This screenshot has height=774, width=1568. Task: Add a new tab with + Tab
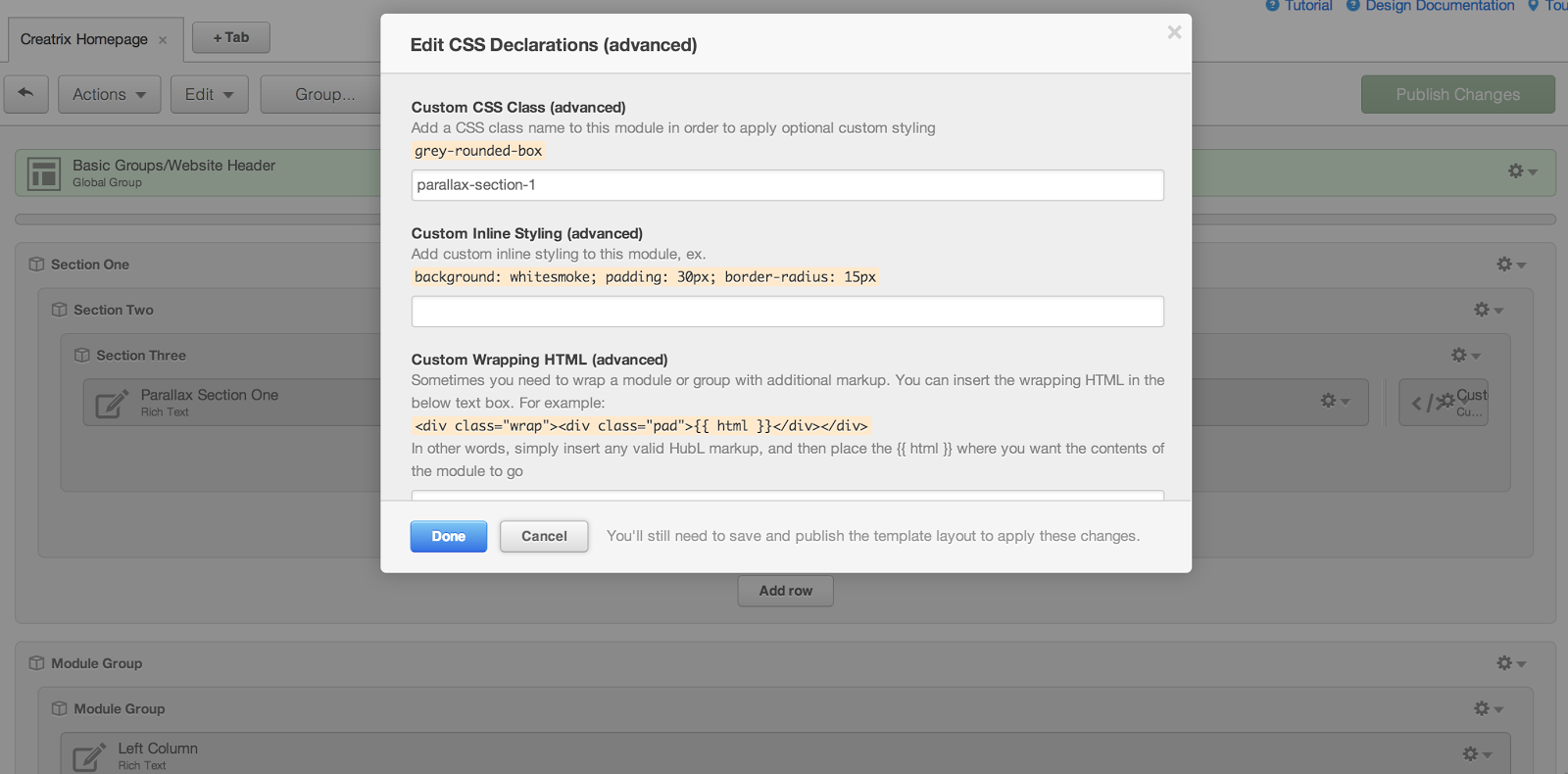point(231,37)
